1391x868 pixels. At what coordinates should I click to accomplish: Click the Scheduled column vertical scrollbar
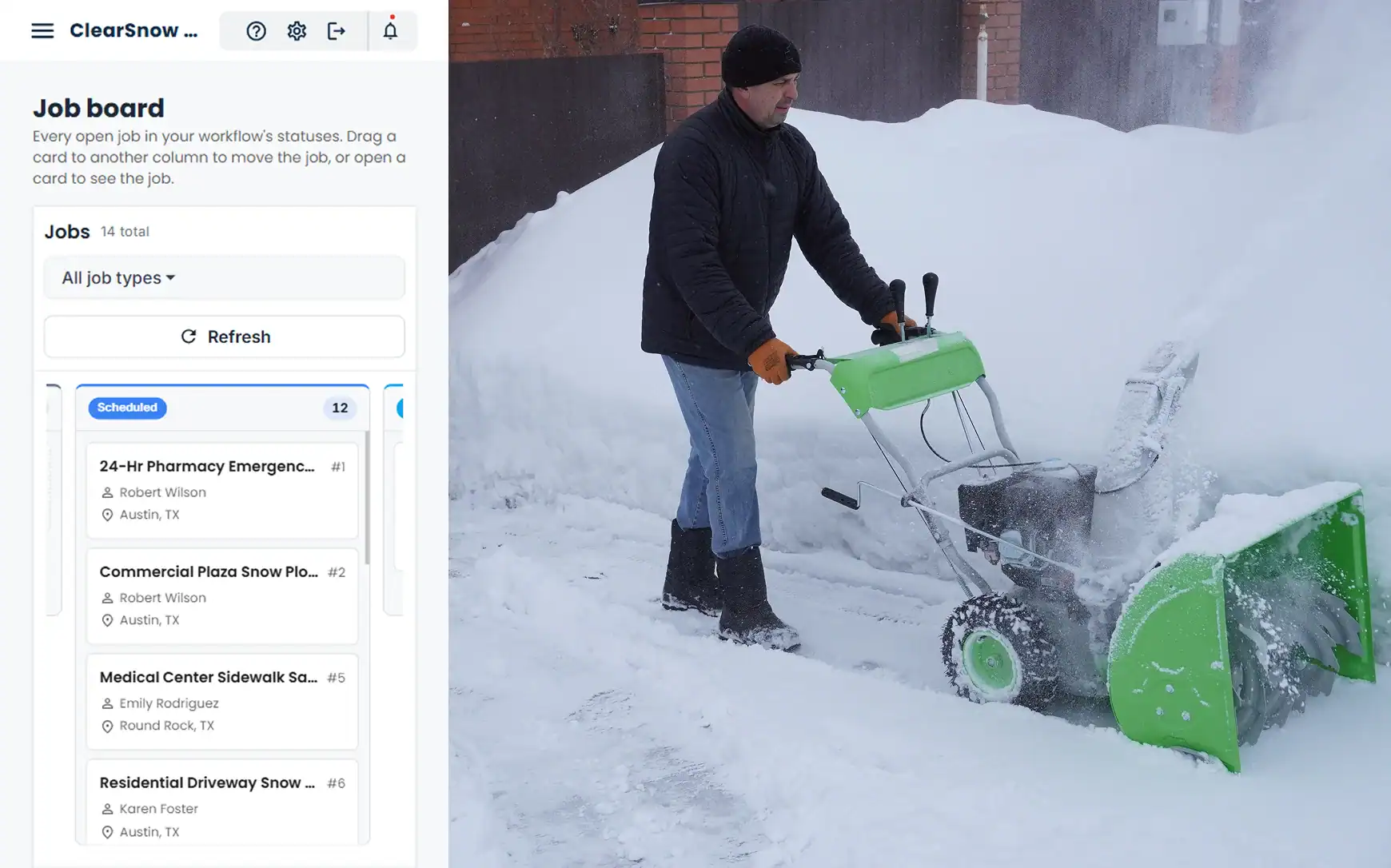pyautogui.click(x=367, y=499)
